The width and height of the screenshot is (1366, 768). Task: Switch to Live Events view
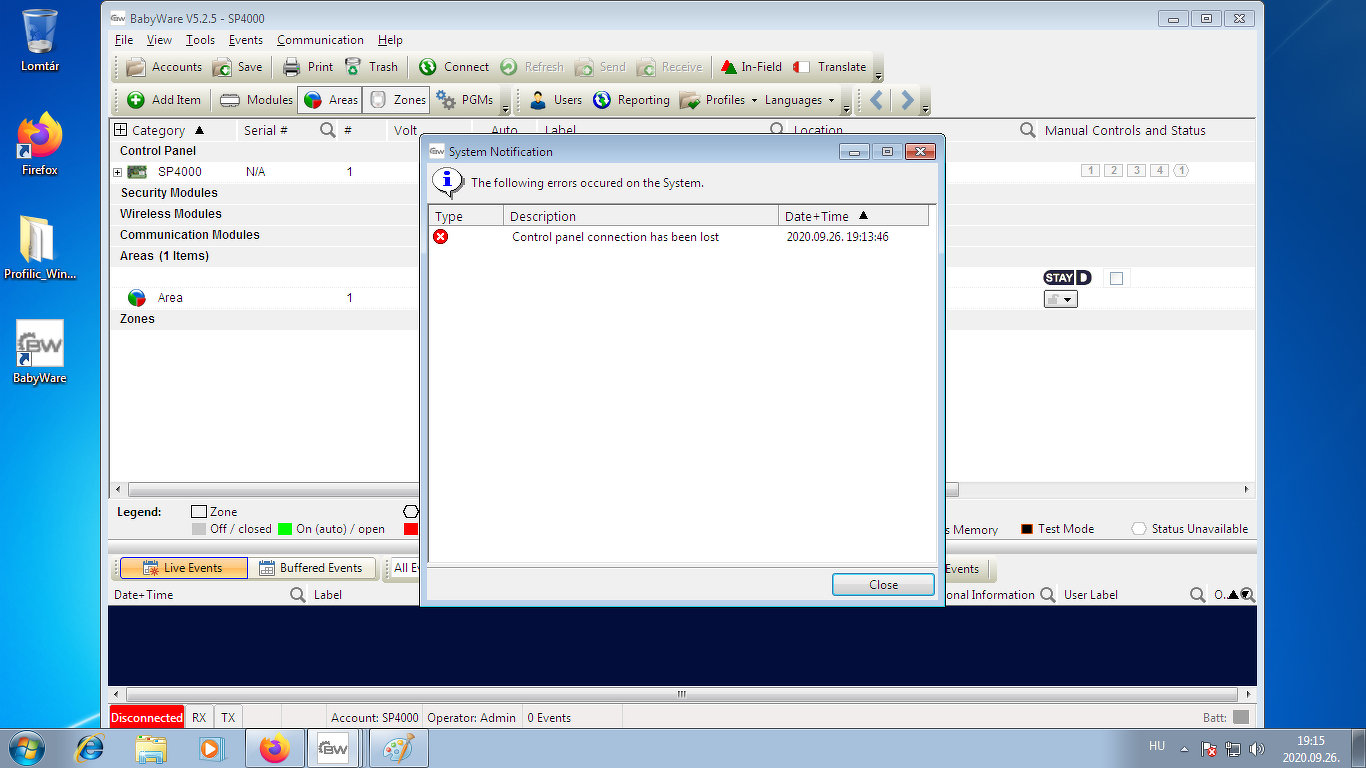click(x=184, y=568)
